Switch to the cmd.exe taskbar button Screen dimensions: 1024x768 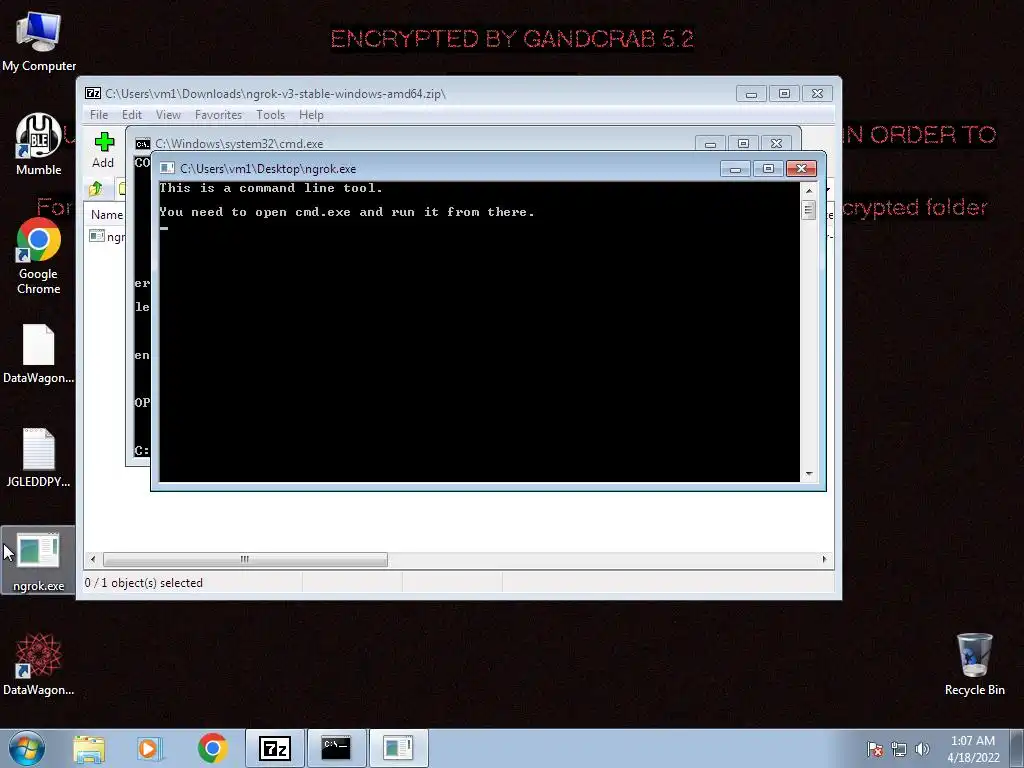point(336,748)
